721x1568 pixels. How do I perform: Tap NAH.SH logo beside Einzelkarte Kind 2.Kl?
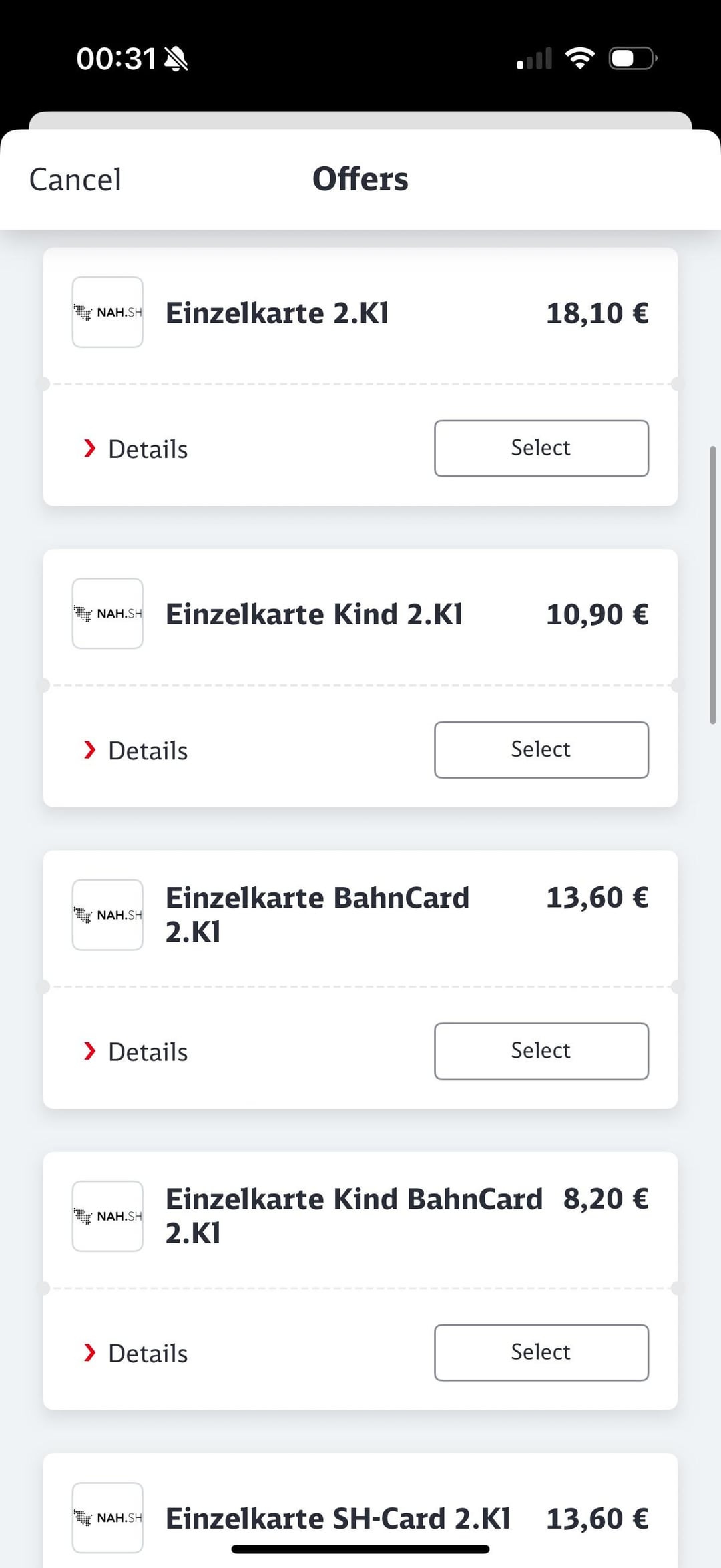click(107, 613)
